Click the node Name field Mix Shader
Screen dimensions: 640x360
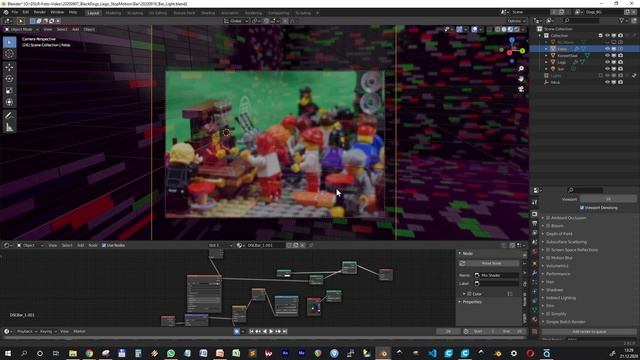(x=496, y=276)
